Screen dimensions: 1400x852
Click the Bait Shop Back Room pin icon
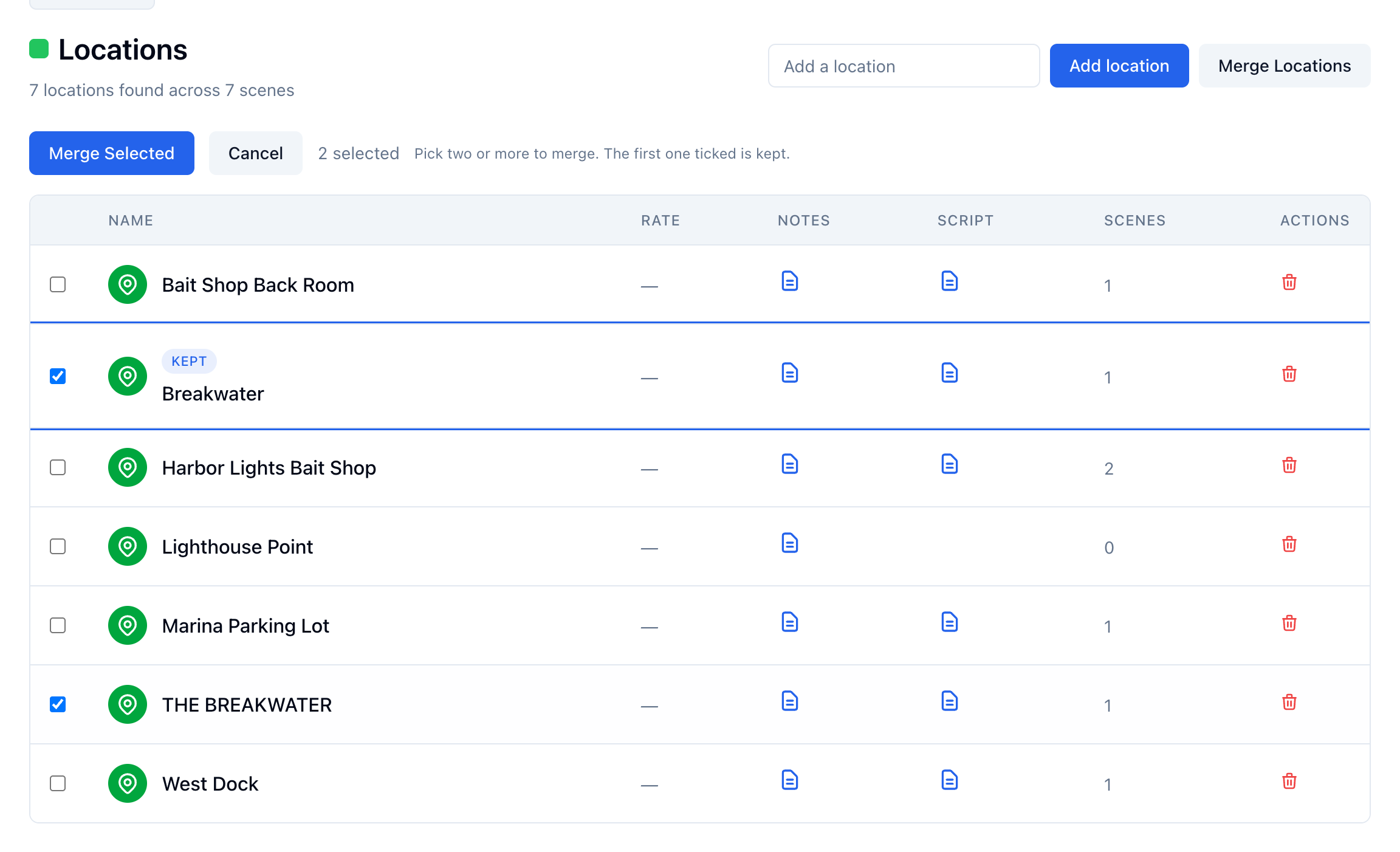tap(128, 284)
